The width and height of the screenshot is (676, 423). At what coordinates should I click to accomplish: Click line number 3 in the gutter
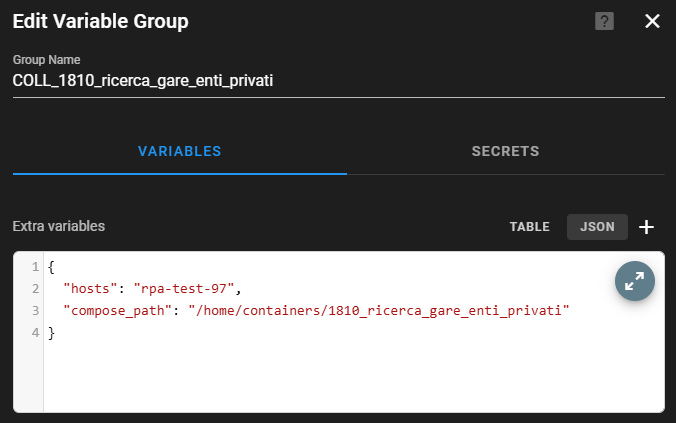pyautogui.click(x=35, y=311)
